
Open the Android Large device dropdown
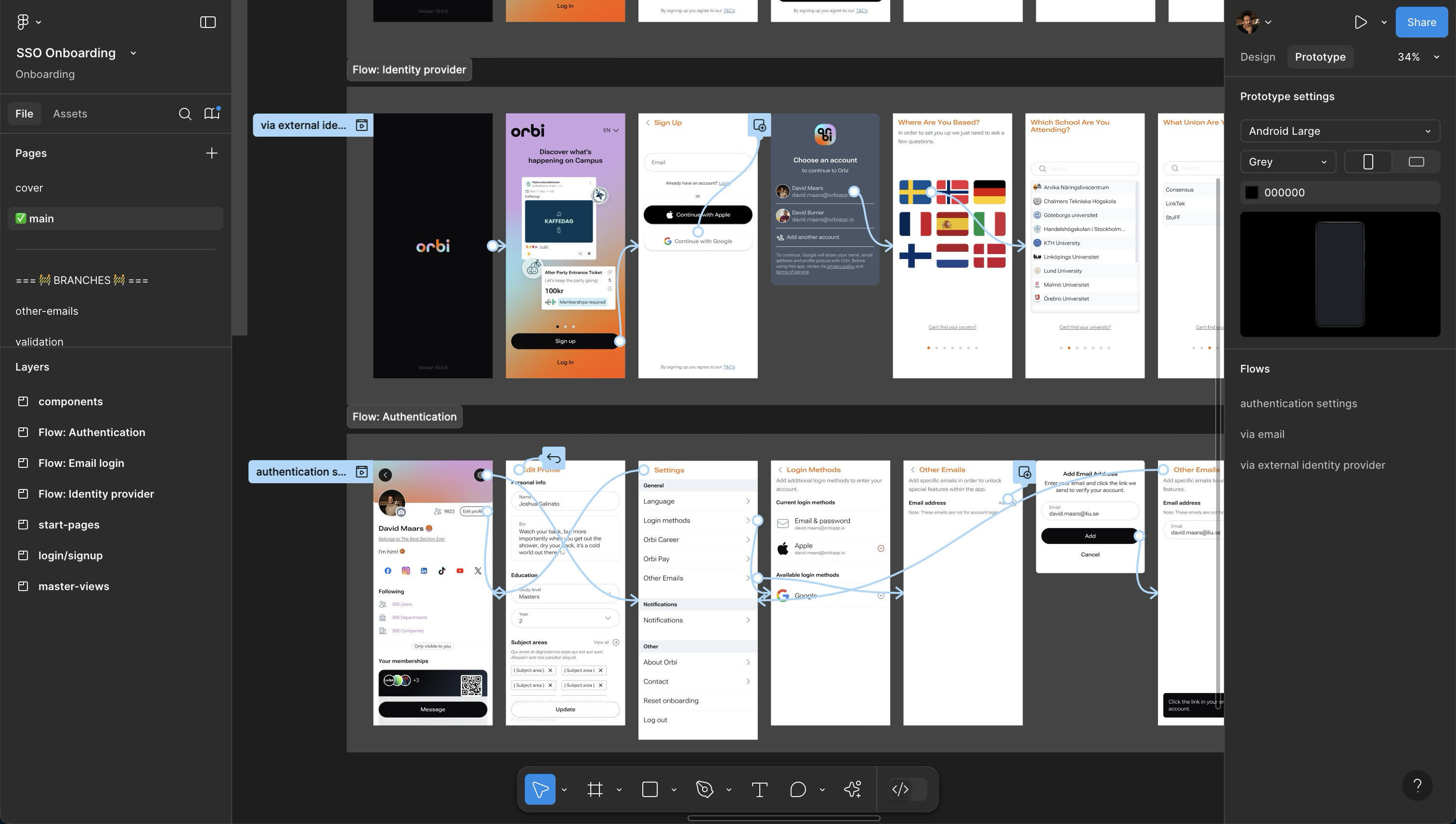click(x=1340, y=131)
